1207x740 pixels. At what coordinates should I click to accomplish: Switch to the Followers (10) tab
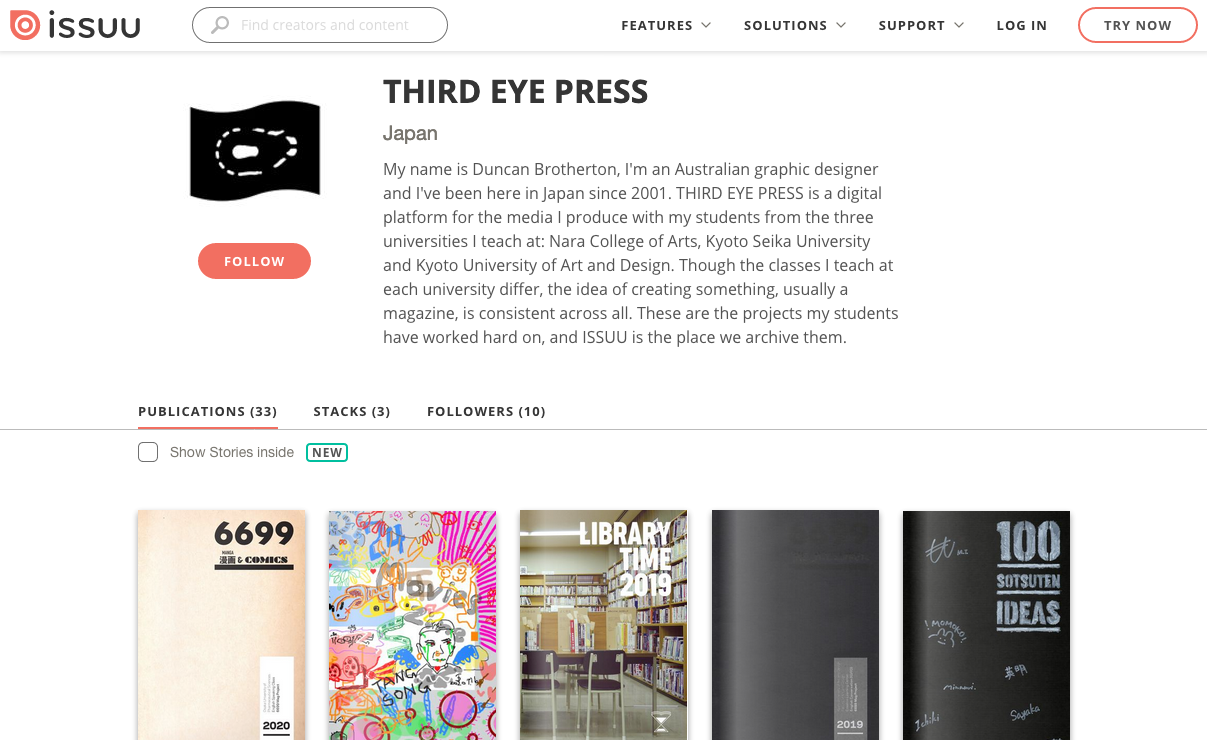click(486, 411)
